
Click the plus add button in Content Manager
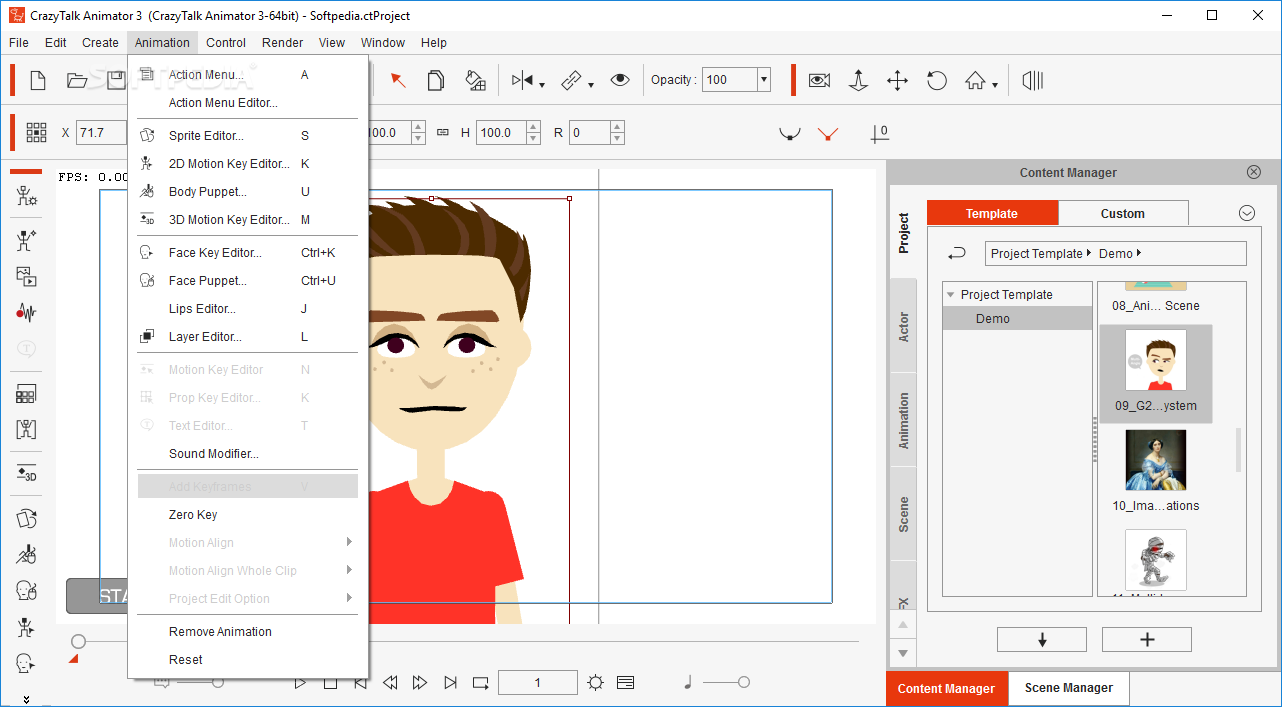[1147, 640]
